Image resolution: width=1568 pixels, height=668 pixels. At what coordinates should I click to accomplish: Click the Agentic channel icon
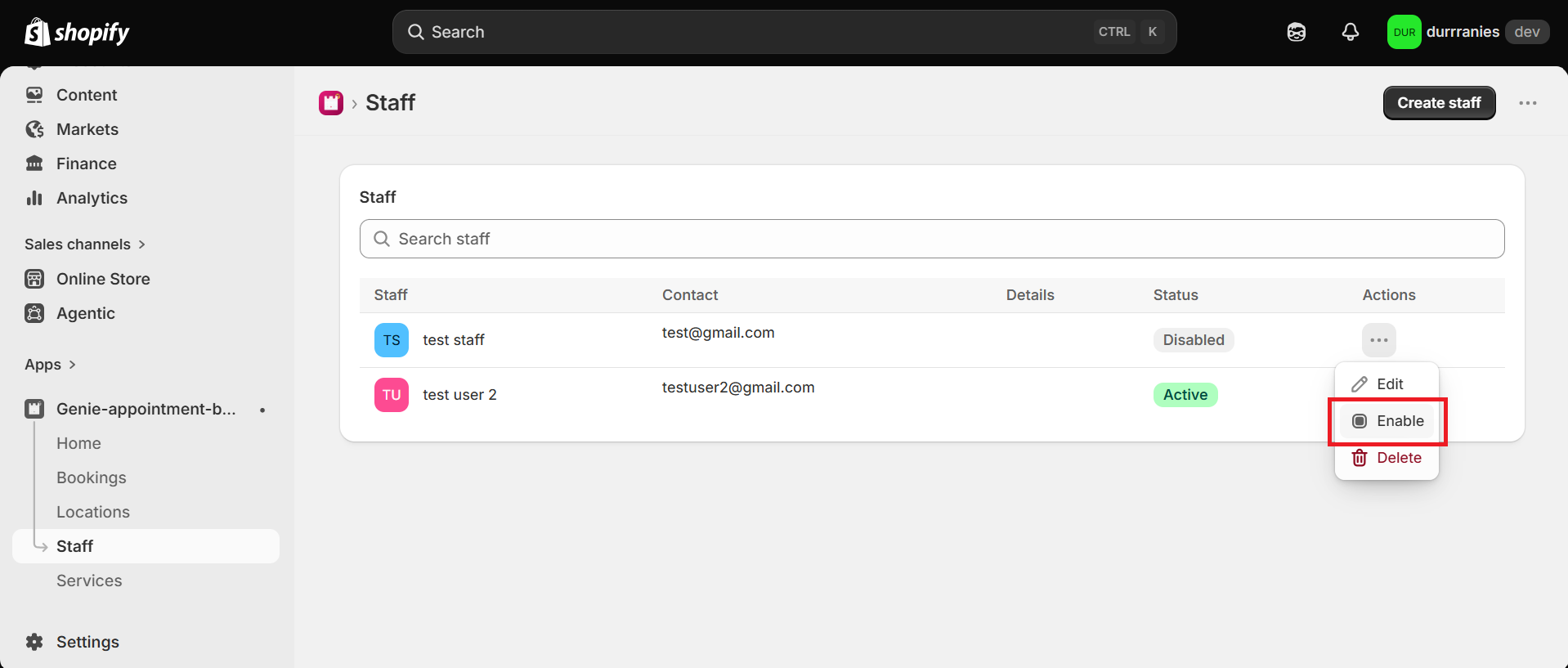tap(34, 313)
